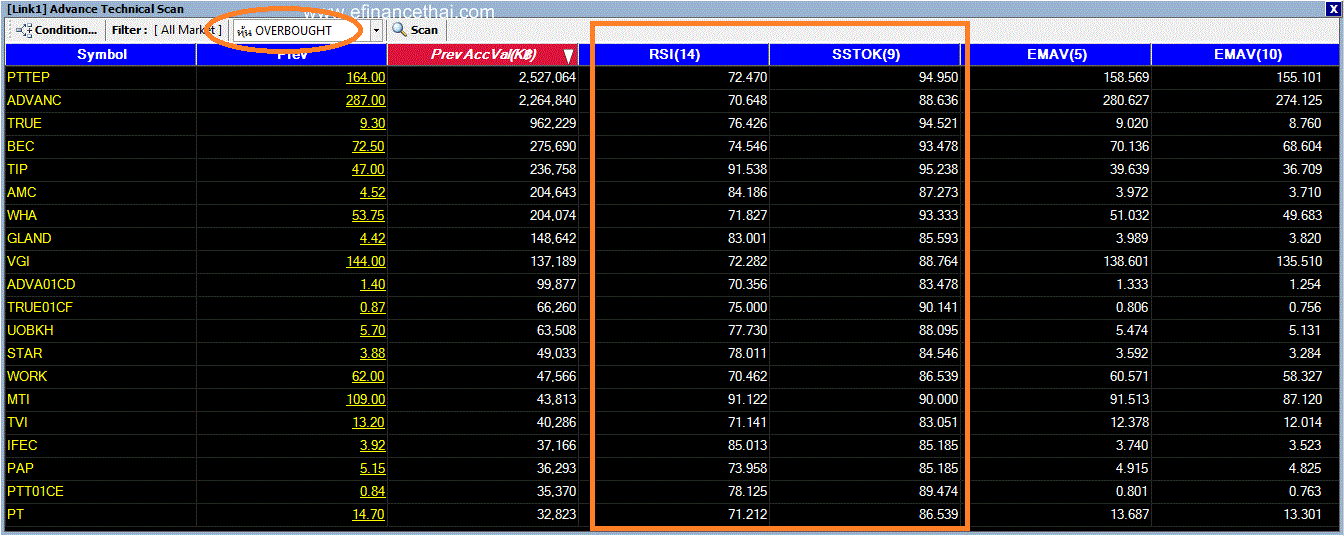The image size is (1344, 536).
Task: Select the IFEC symbol
Action: pyautogui.click(x=22, y=445)
